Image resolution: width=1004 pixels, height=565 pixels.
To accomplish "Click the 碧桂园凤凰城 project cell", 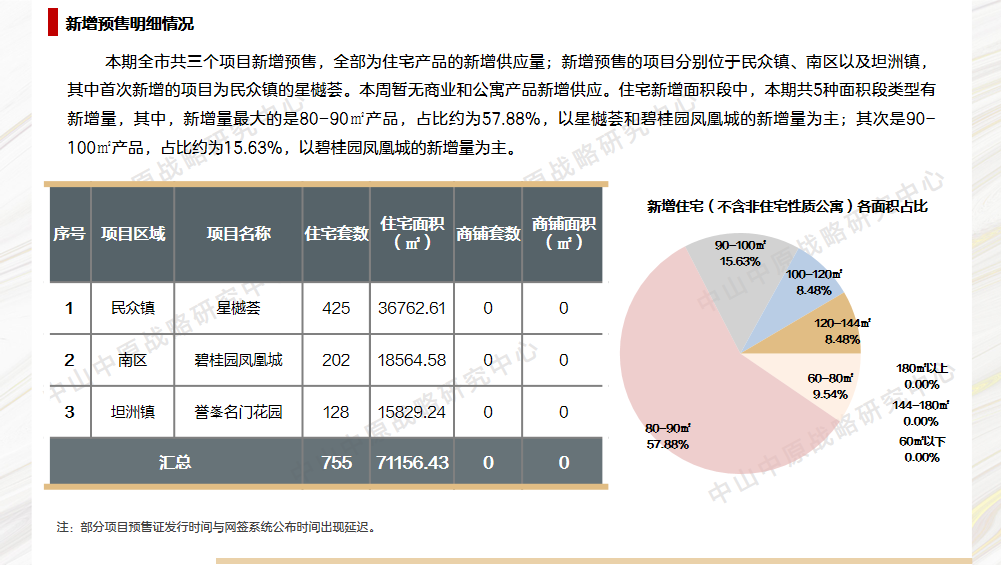I will pyautogui.click(x=238, y=360).
